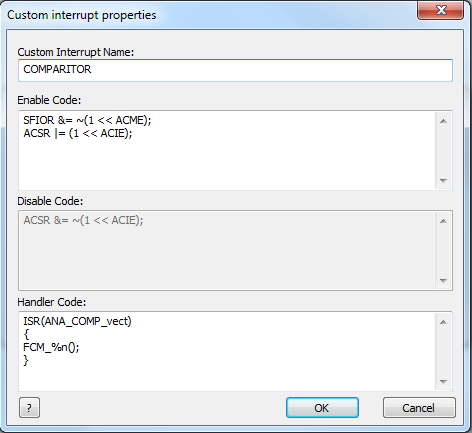Click the Custom Interrupt Name field
472x433 pixels.
[235, 70]
